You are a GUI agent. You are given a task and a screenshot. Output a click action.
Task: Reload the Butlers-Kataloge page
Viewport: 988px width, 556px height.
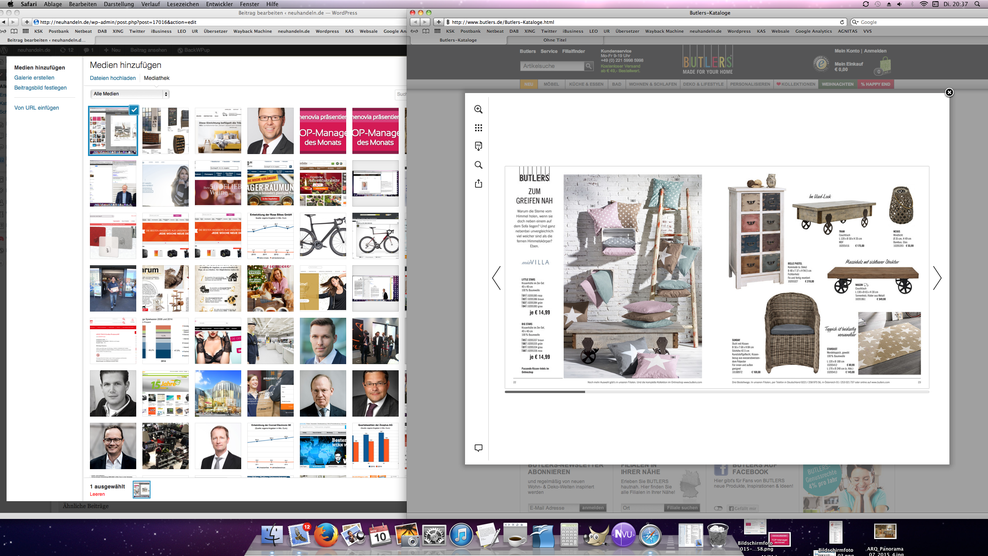(x=842, y=22)
